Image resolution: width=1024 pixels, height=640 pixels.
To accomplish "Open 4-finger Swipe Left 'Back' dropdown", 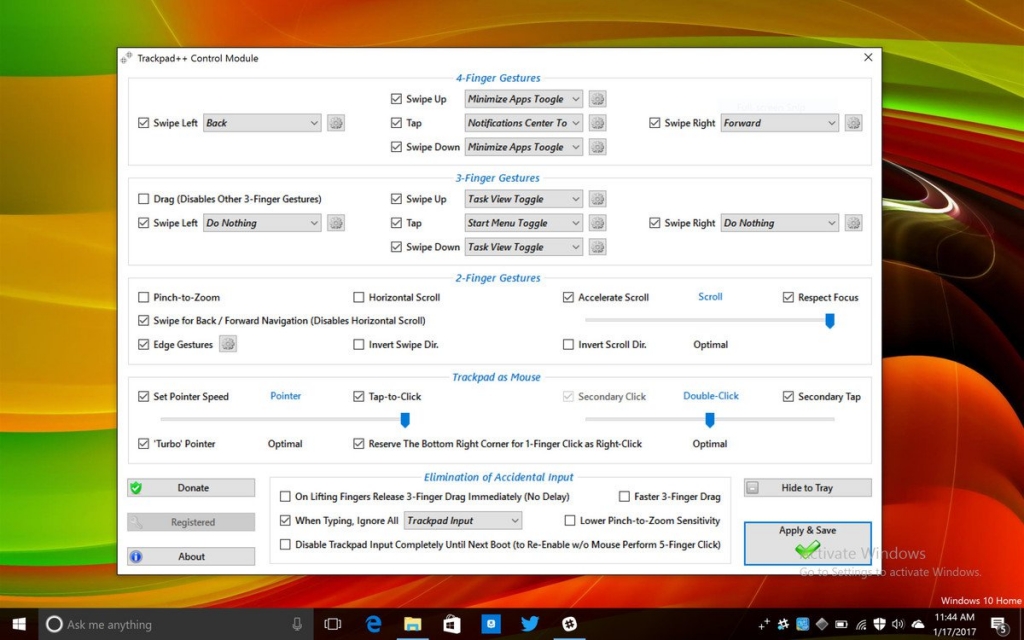I will pyautogui.click(x=262, y=123).
